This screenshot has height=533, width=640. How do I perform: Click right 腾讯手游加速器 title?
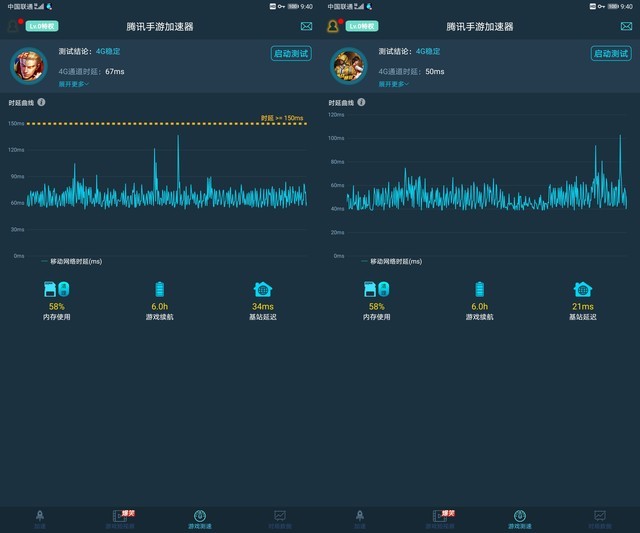[x=480, y=27]
